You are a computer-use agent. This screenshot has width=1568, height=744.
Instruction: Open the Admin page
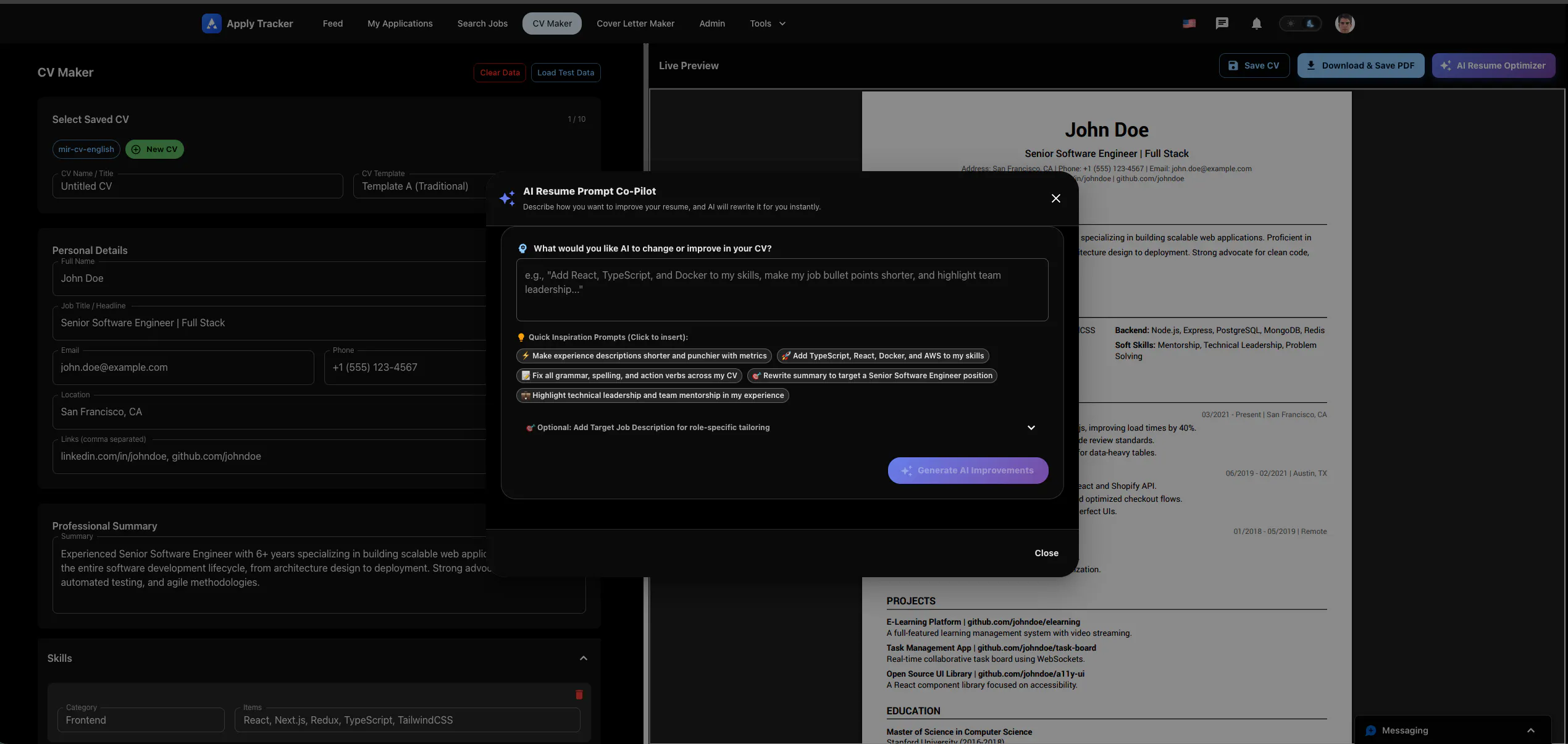tap(711, 23)
